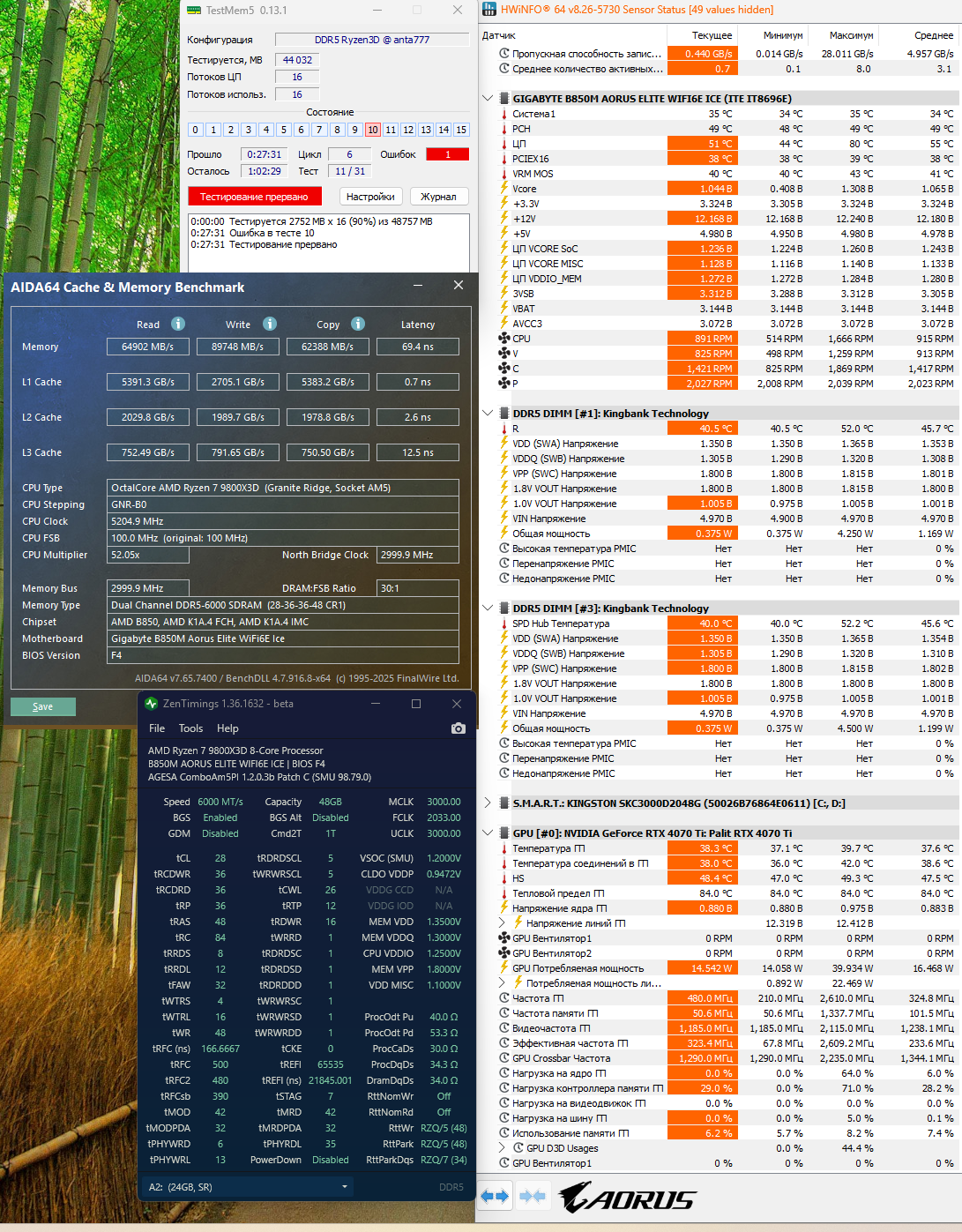Viewport: 962px width, 1232px height.
Task: Close the AIDA64 Cache & Memory Benchmark window
Action: (458, 285)
